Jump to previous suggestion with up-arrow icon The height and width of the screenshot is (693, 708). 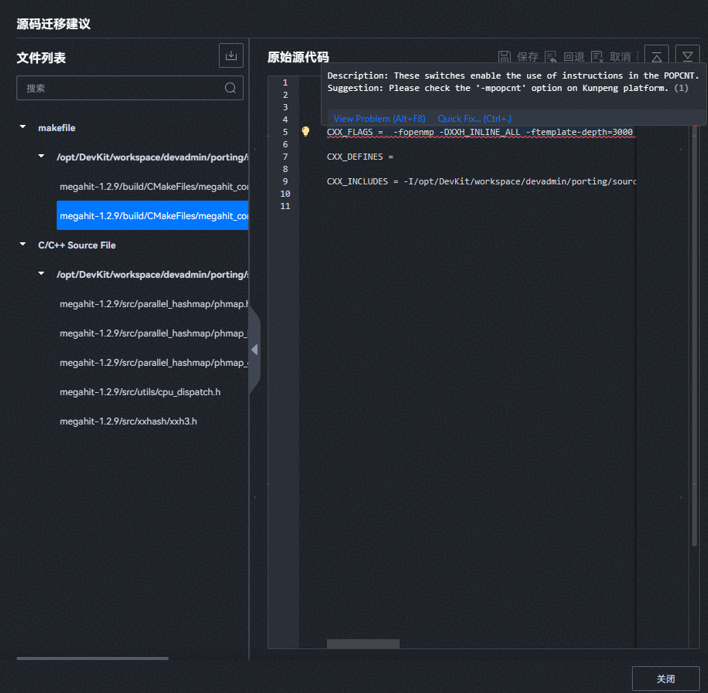coord(656,57)
